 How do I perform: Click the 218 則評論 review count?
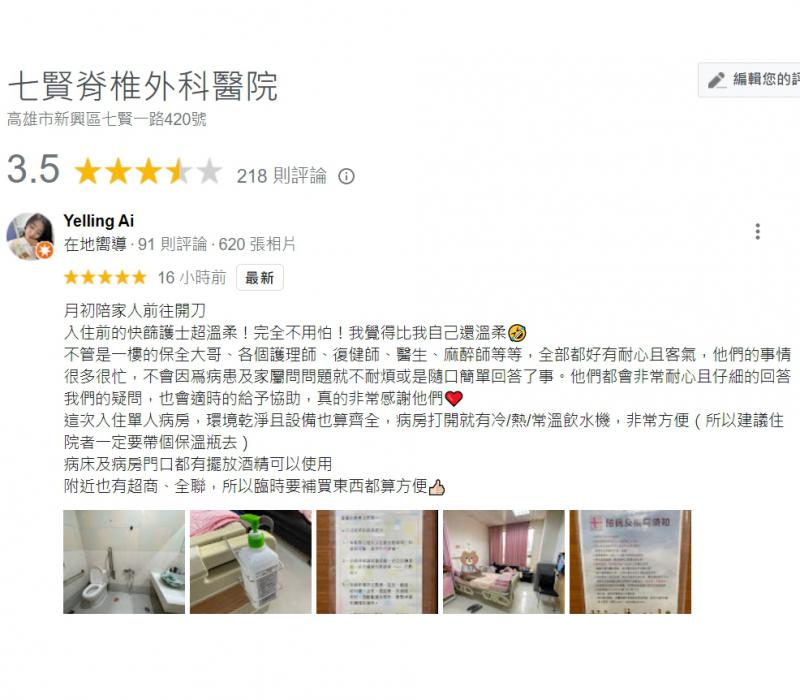tap(282, 176)
